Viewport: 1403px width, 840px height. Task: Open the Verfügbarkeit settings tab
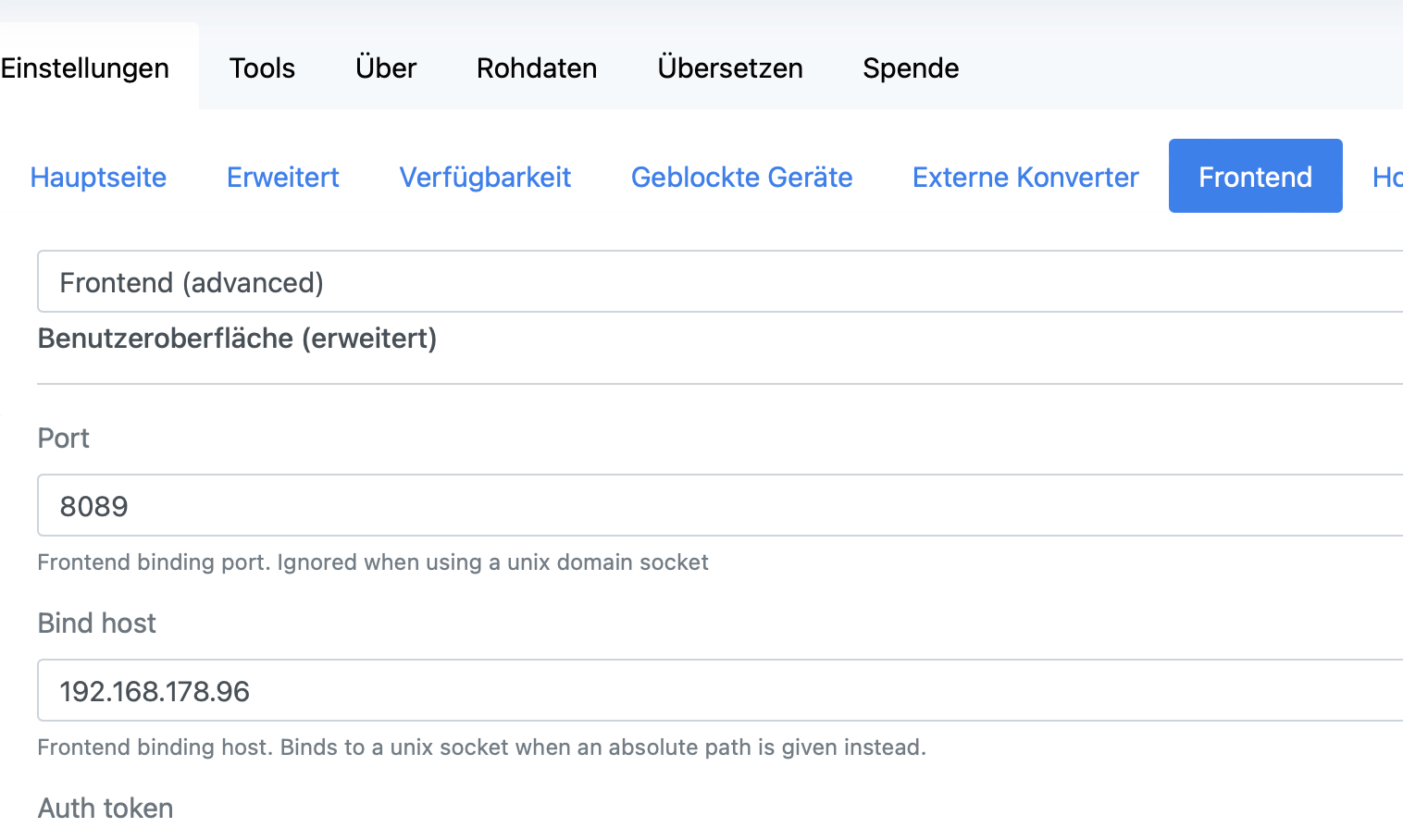(x=485, y=177)
